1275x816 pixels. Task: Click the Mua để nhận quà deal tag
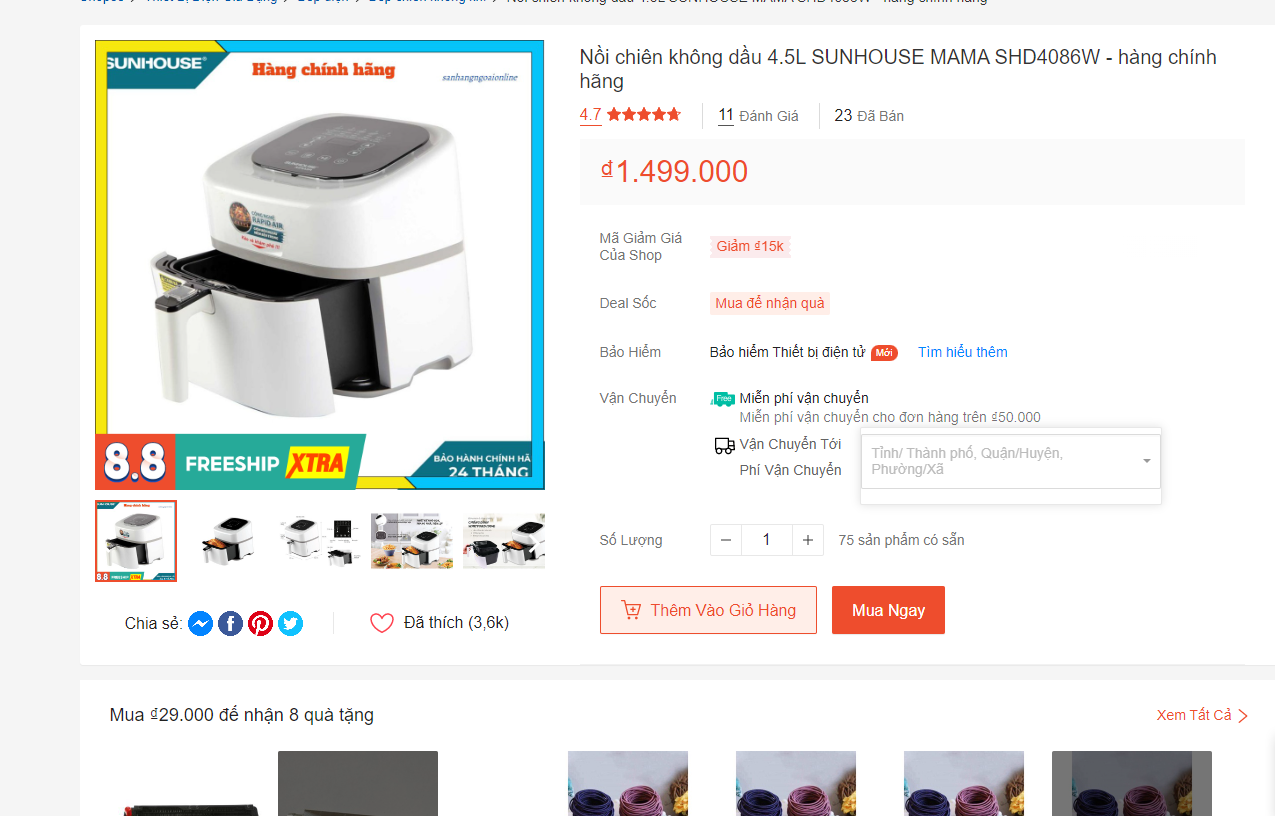(x=770, y=303)
